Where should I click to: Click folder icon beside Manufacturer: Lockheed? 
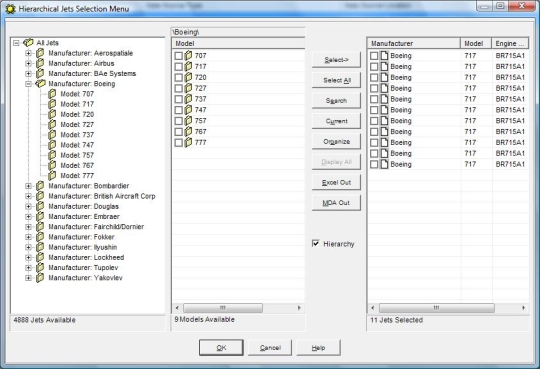[40, 257]
